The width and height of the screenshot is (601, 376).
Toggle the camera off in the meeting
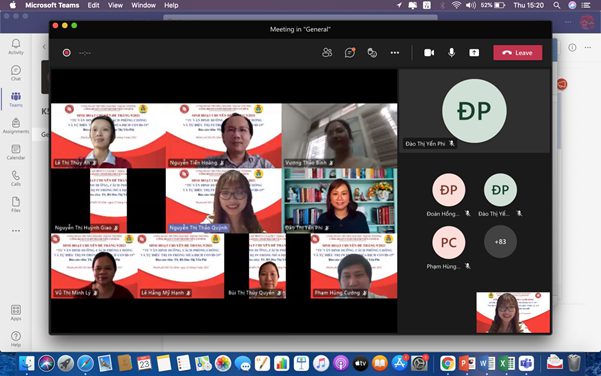(x=429, y=53)
